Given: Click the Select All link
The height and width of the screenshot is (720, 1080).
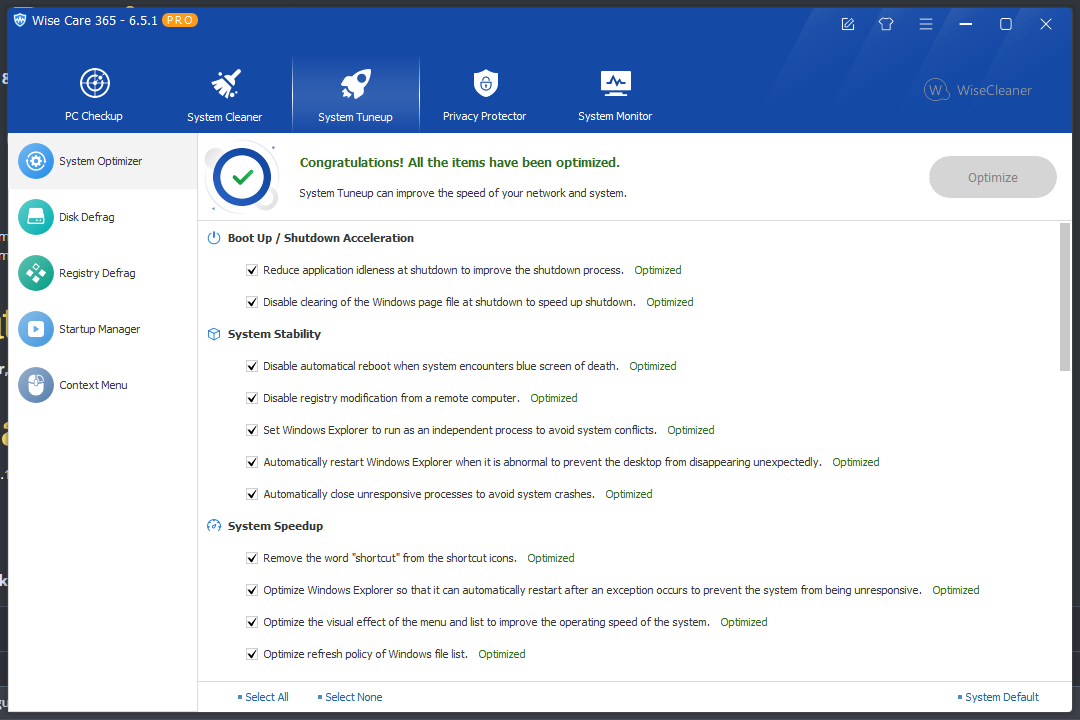Looking at the screenshot, I should (267, 697).
